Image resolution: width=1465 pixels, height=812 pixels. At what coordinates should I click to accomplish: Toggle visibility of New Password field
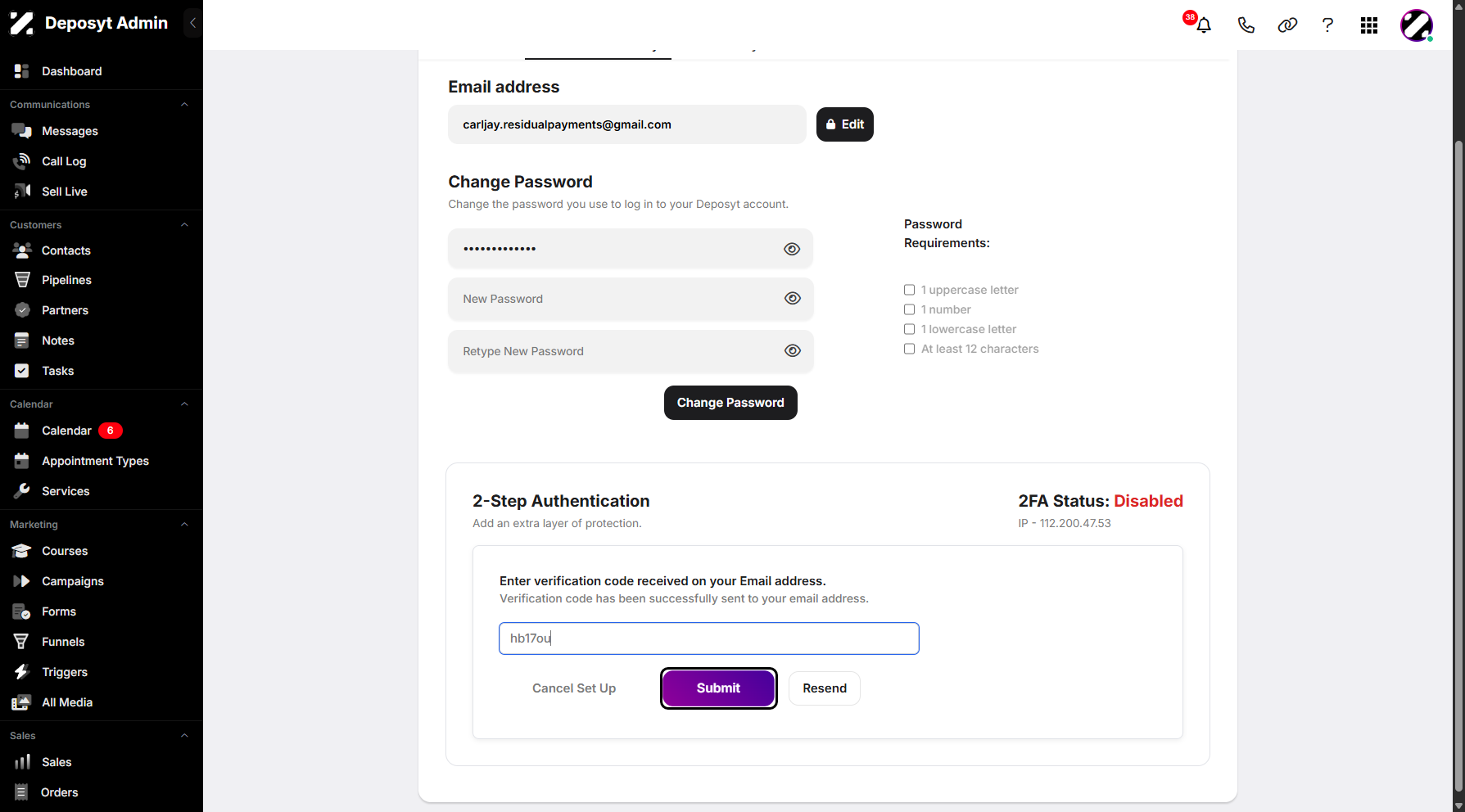tap(792, 299)
